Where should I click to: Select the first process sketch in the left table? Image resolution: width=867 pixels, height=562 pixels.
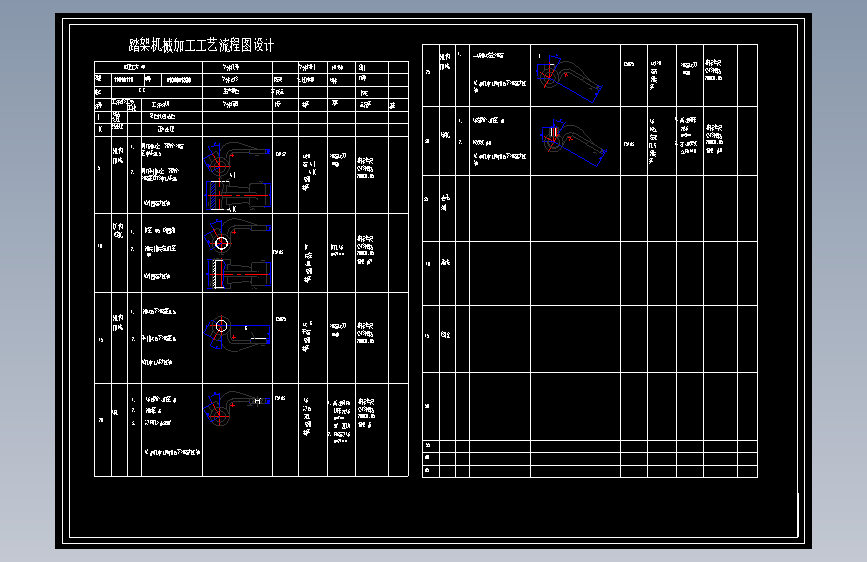(x=238, y=176)
